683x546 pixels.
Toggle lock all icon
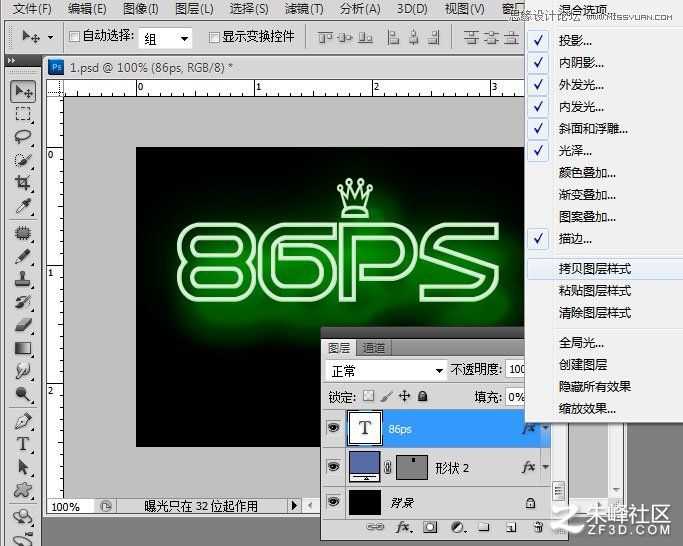click(422, 396)
